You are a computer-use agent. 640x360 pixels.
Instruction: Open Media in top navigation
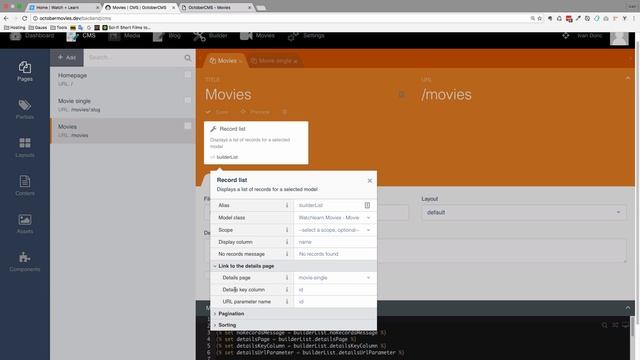pos(124,36)
